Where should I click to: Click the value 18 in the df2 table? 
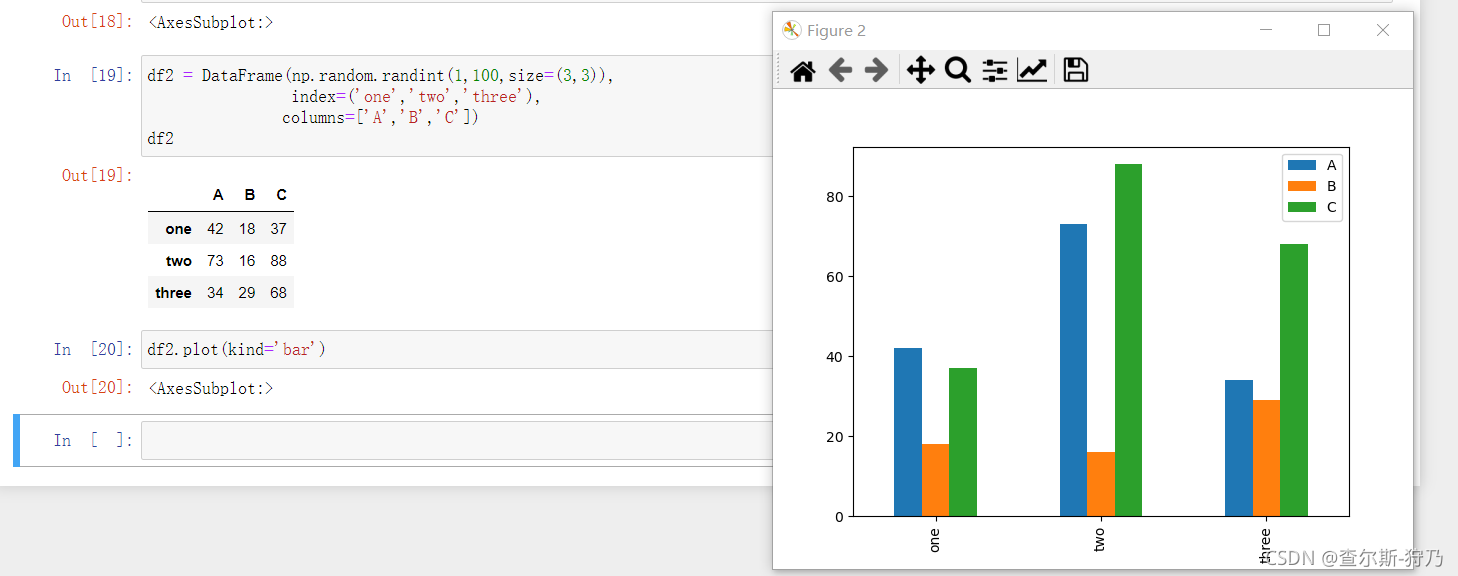(x=247, y=229)
